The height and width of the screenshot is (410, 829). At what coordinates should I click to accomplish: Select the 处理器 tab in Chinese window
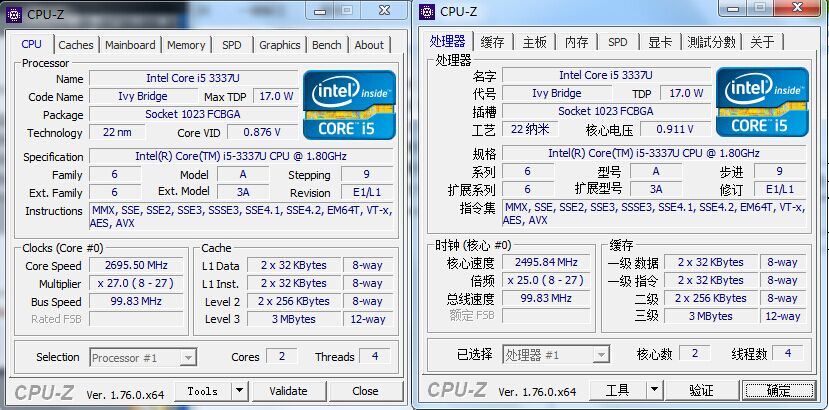click(447, 41)
